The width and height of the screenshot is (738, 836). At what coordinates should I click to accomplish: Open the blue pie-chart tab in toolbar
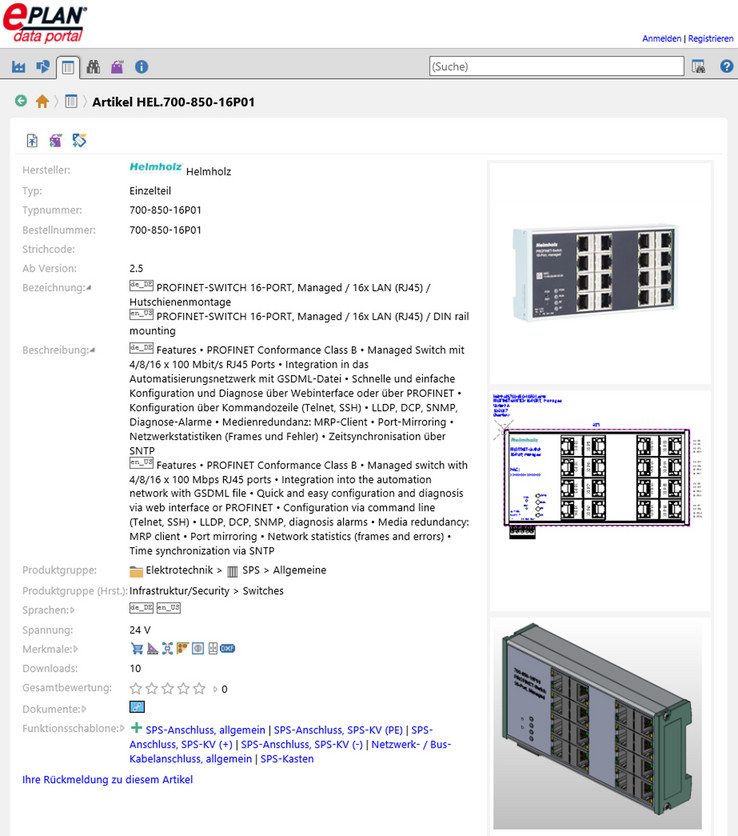(x=43, y=67)
